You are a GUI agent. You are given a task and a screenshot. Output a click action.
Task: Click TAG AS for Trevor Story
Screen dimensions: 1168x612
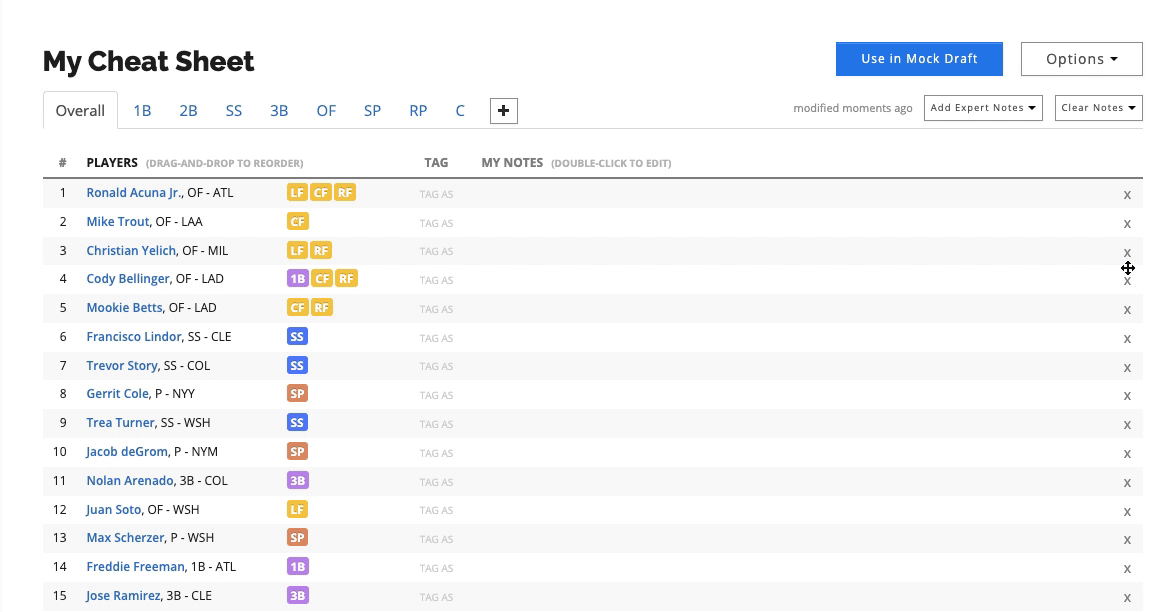tap(437, 366)
